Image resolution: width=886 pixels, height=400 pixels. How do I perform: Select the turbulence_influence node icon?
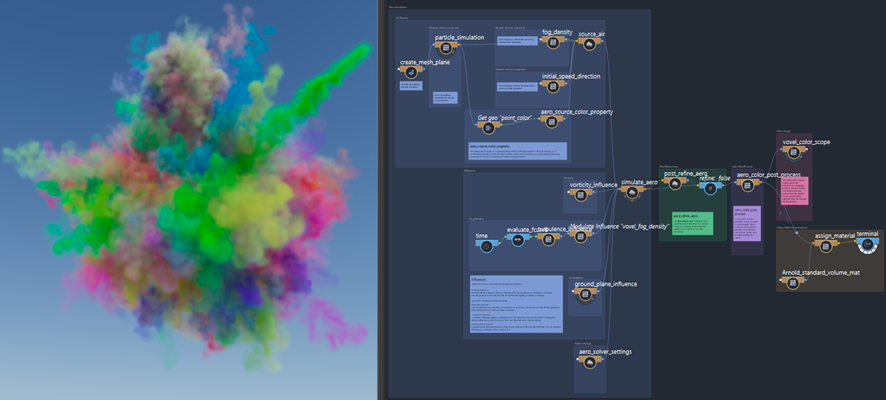[x=548, y=239]
